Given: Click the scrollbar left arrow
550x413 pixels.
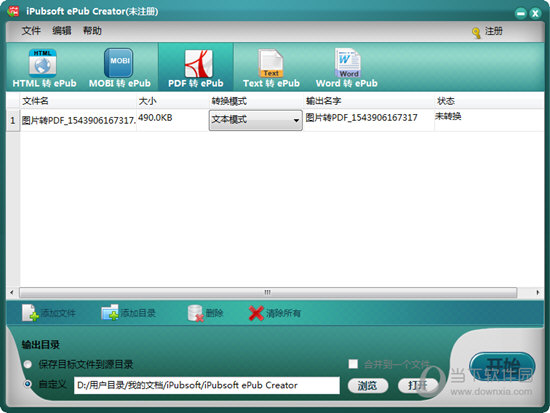Looking at the screenshot, I should click(12, 292).
